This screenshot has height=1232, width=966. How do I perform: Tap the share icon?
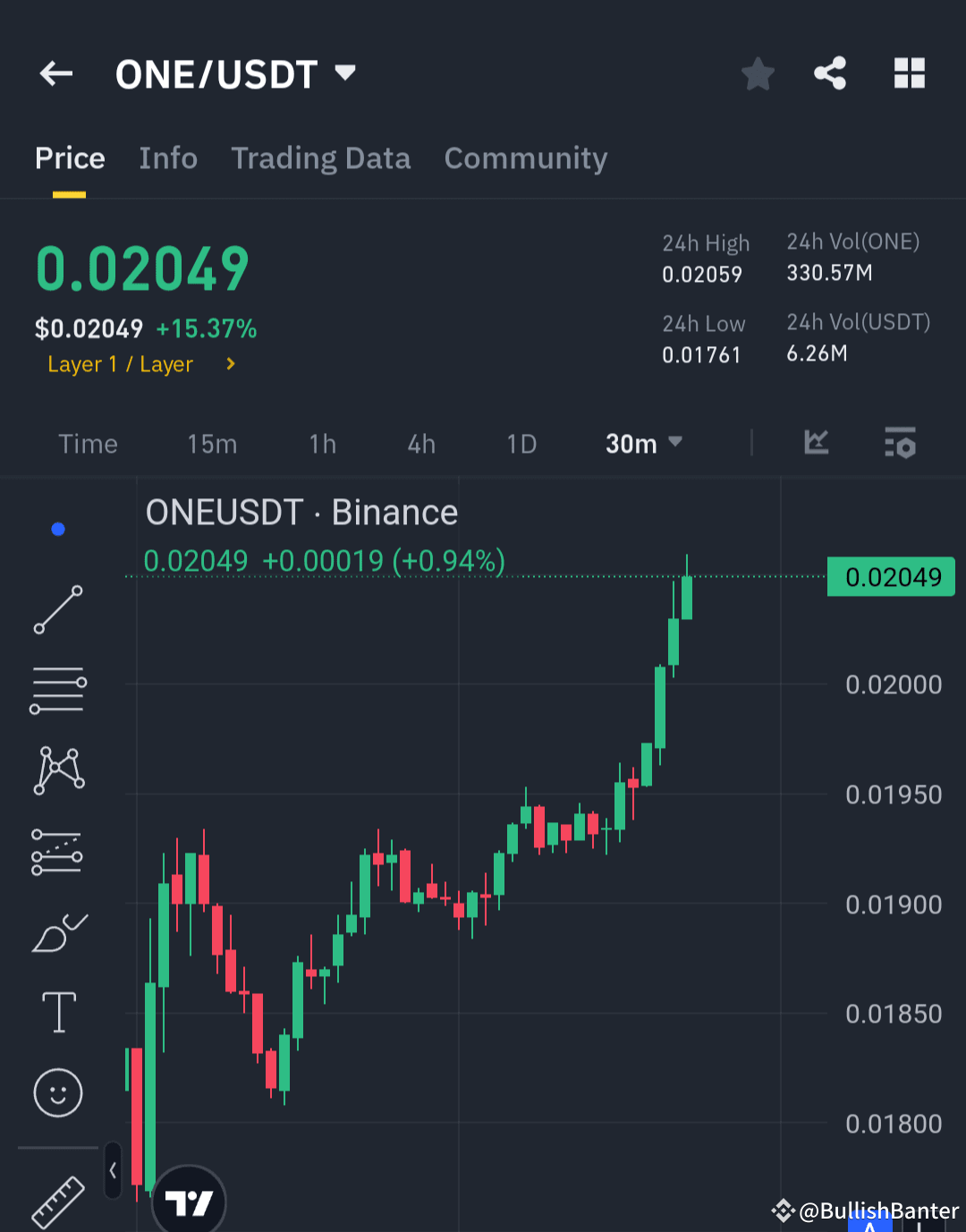[829, 73]
